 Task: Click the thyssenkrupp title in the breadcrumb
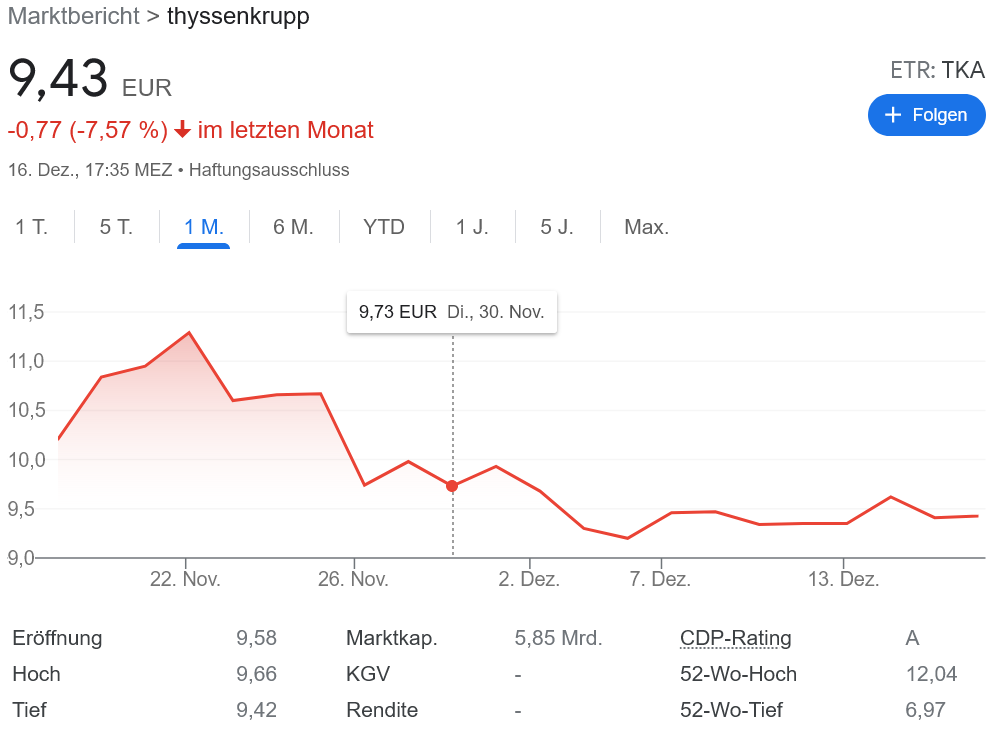(237, 16)
